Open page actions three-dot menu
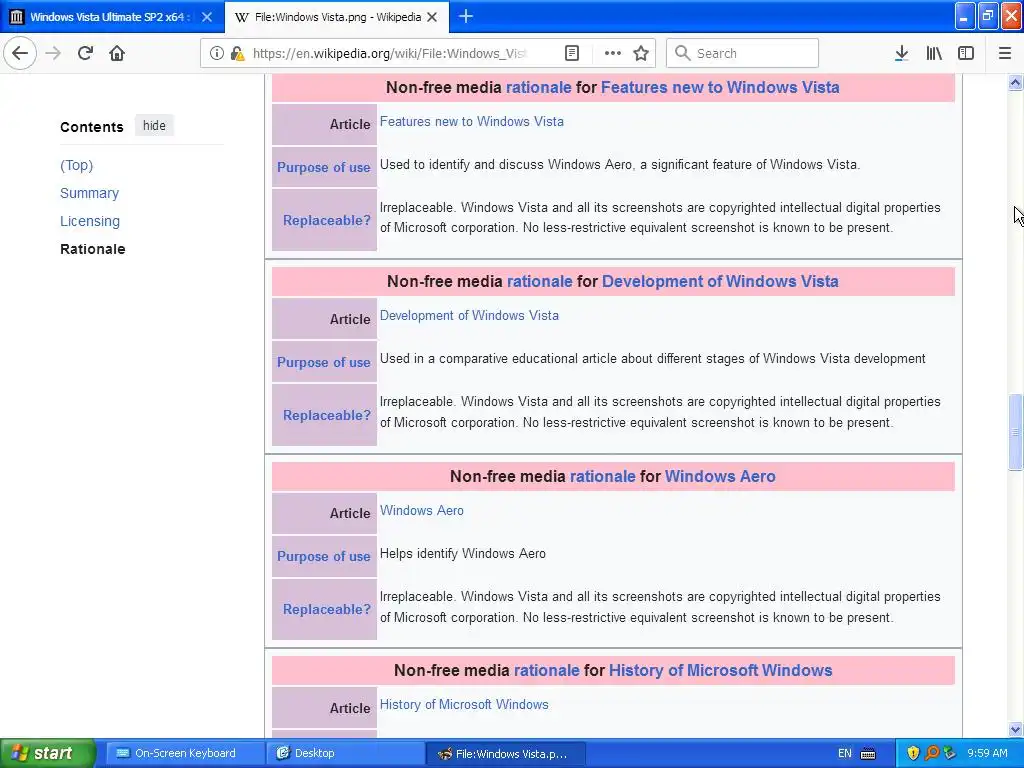 612,54
